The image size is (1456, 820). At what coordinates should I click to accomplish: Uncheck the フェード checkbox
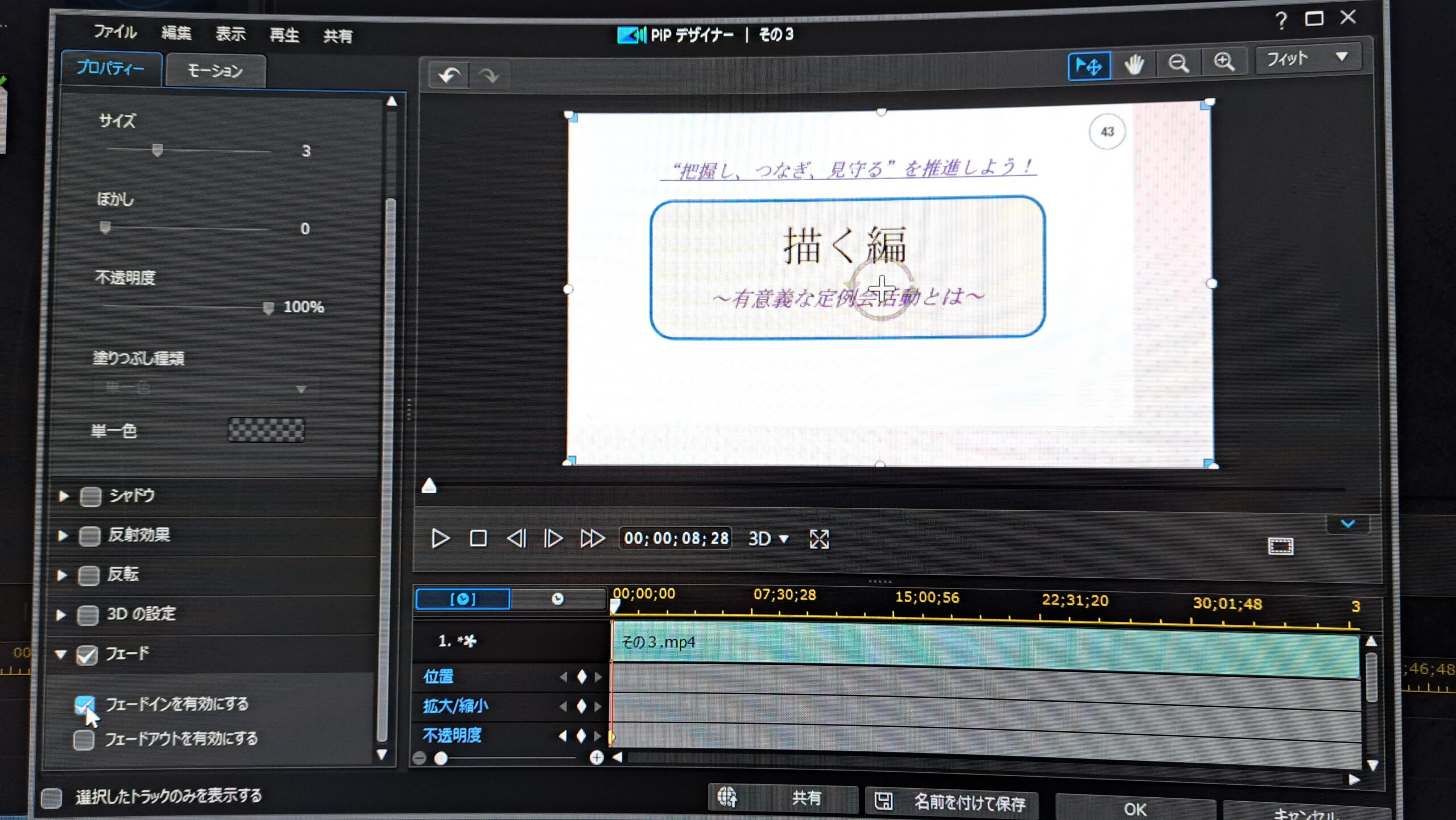pyautogui.click(x=86, y=655)
